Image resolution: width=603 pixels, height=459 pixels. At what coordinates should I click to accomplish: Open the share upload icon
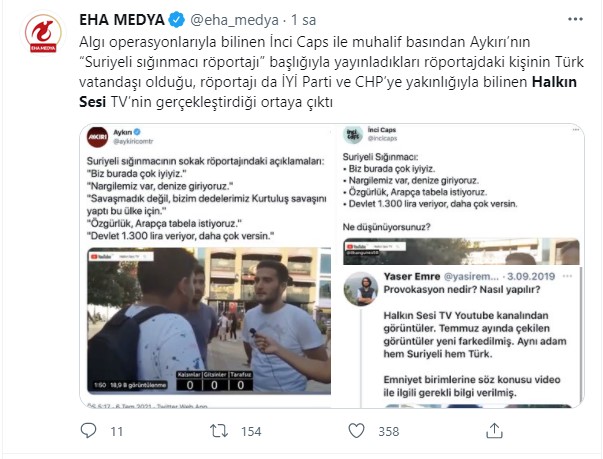pos(494,431)
